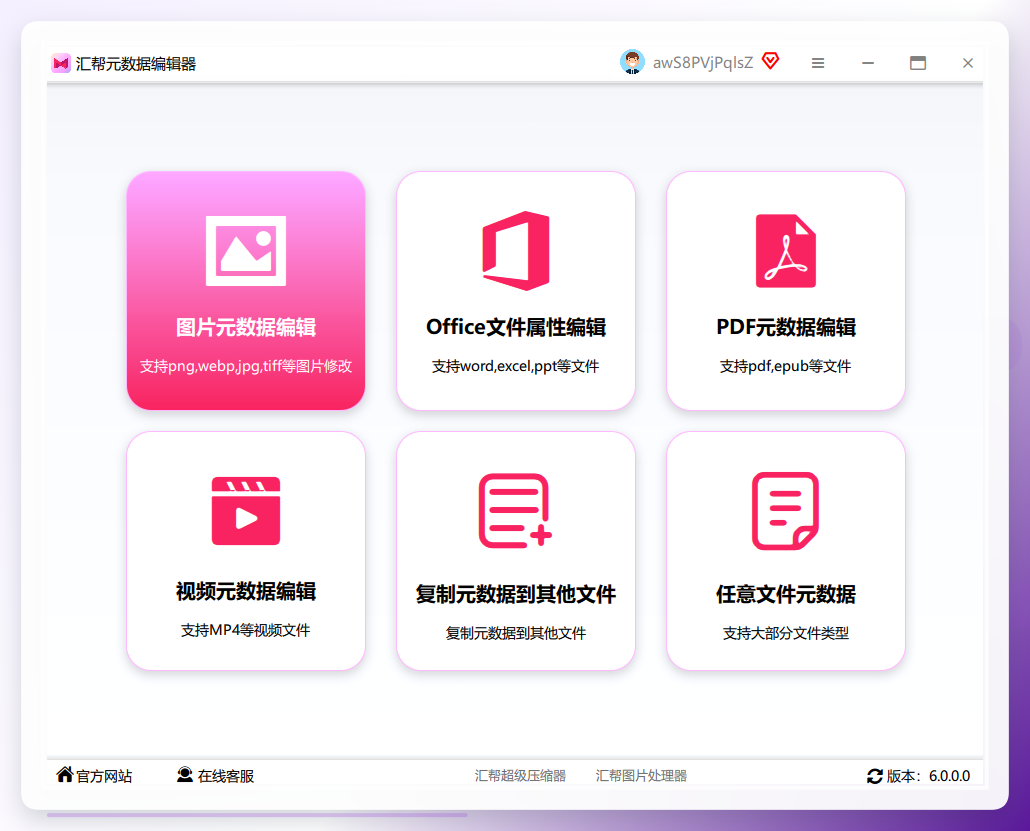Click the copy-metadata list icon with plus
This screenshot has height=831, width=1030.
tap(516, 511)
